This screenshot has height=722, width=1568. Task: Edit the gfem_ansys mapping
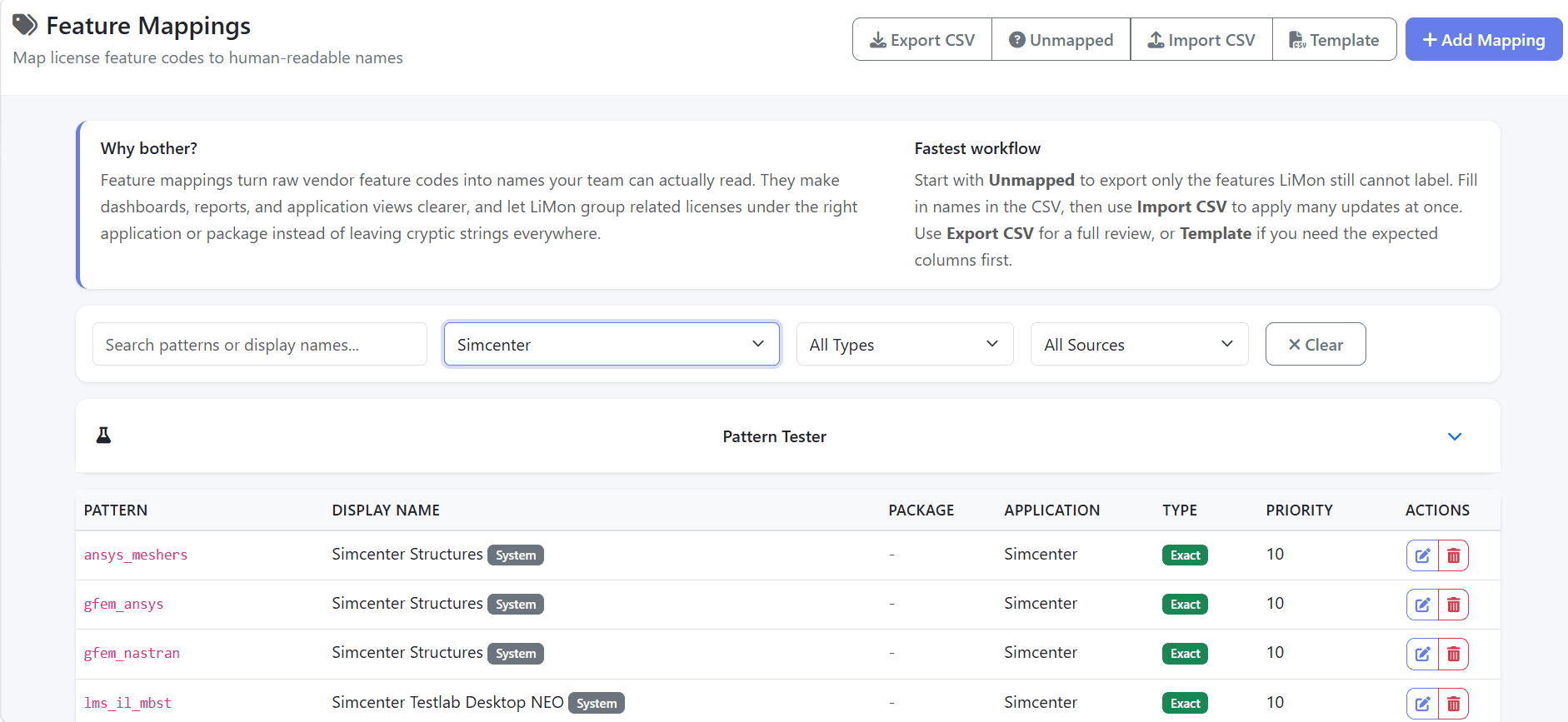[1422, 605]
